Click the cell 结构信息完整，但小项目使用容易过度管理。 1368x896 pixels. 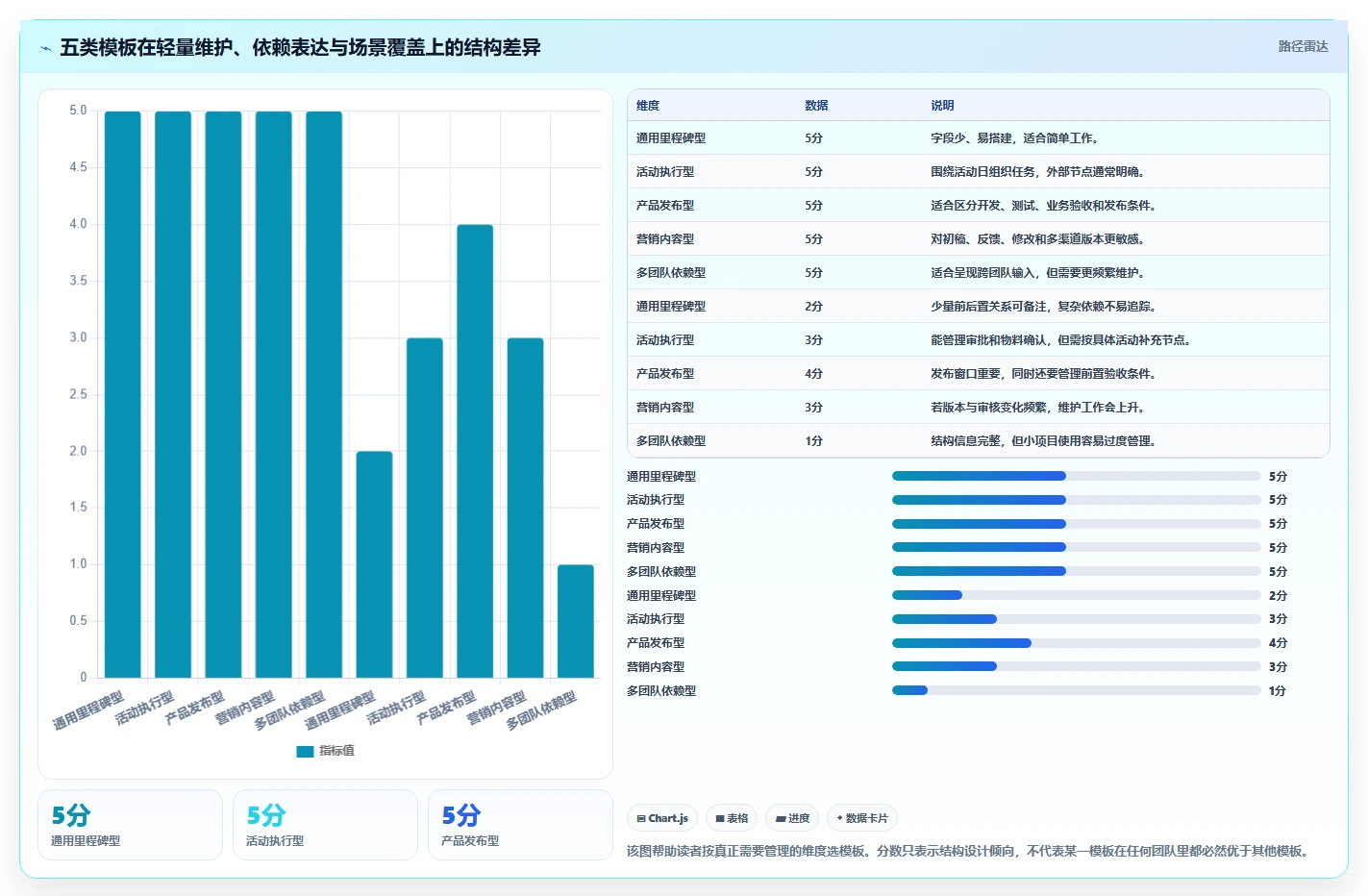pos(1043,441)
